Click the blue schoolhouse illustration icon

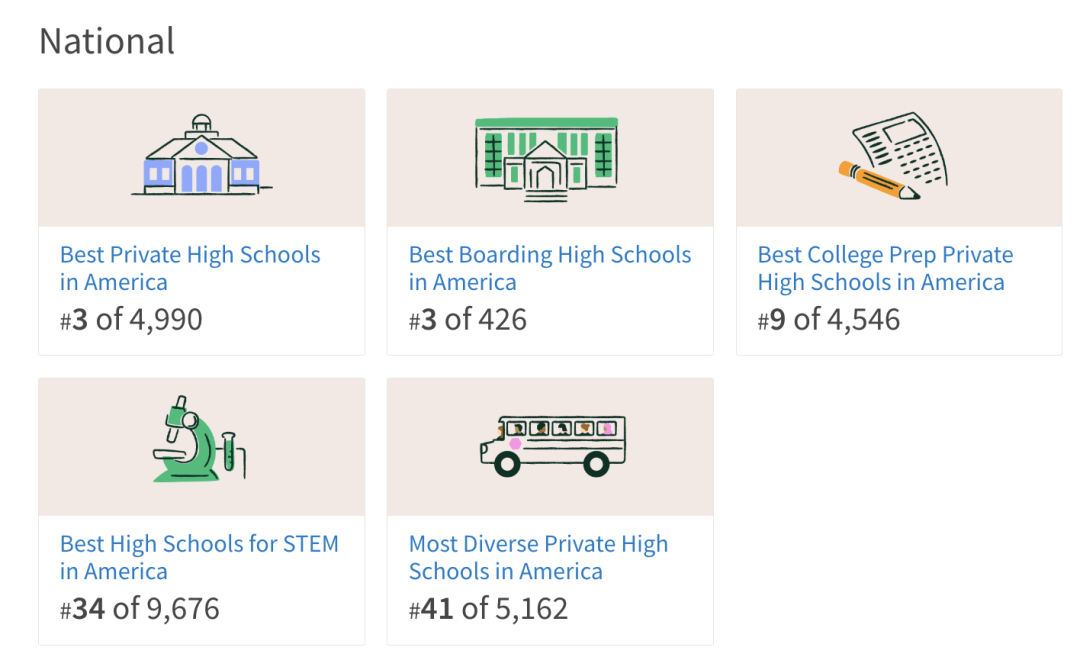tap(201, 155)
